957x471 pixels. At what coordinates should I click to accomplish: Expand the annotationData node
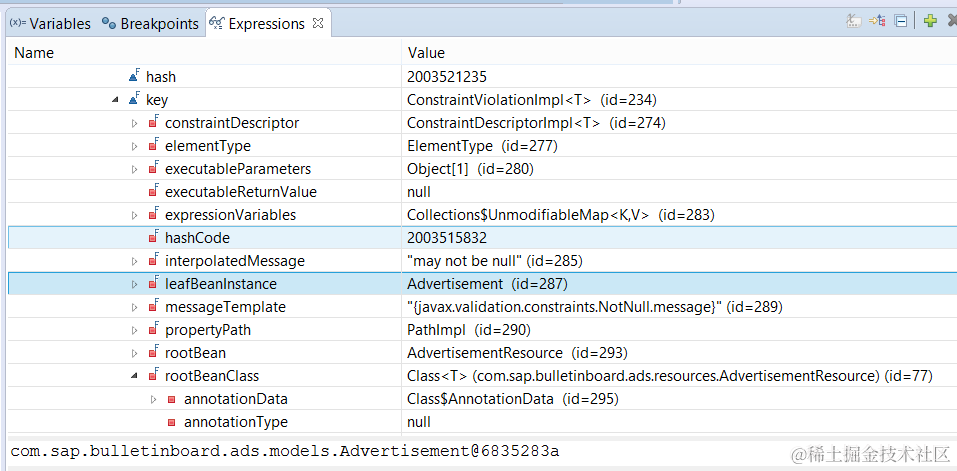point(154,399)
